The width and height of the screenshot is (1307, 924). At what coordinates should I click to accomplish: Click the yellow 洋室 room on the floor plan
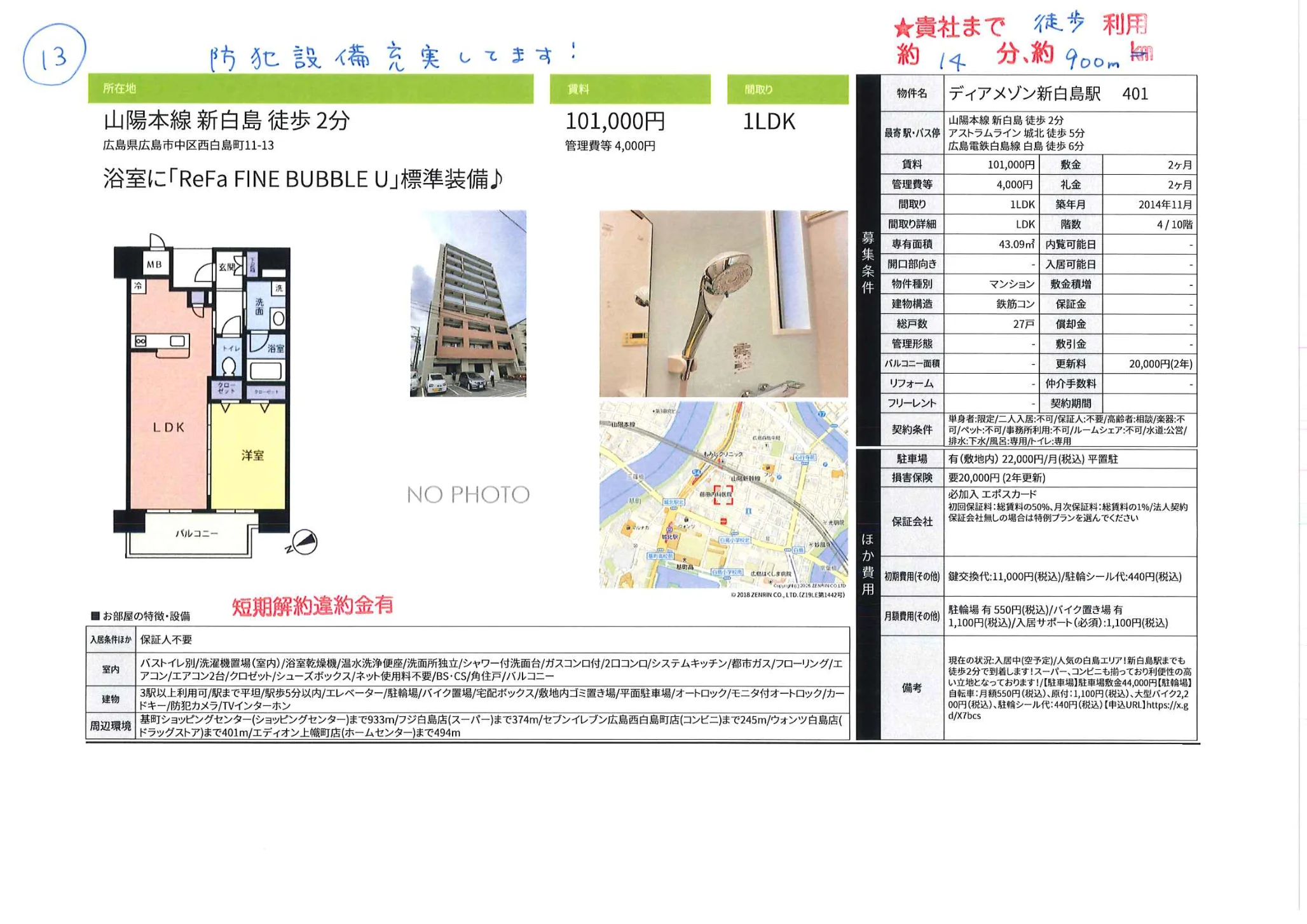253,454
